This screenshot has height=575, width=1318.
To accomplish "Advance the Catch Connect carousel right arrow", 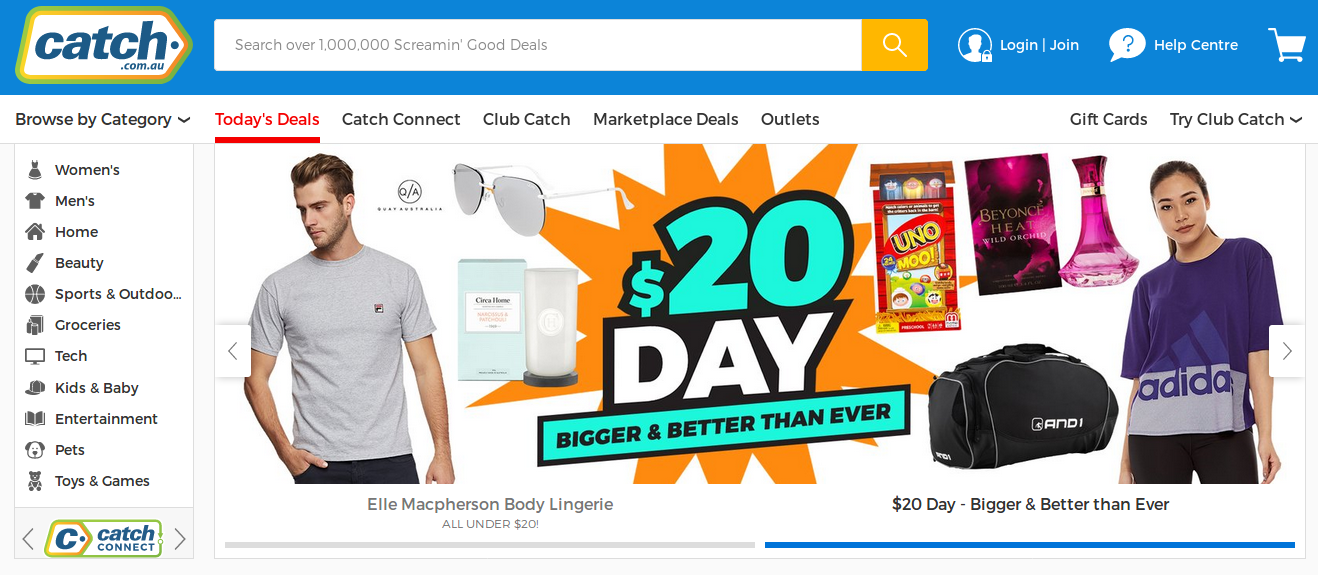I will tap(180, 539).
